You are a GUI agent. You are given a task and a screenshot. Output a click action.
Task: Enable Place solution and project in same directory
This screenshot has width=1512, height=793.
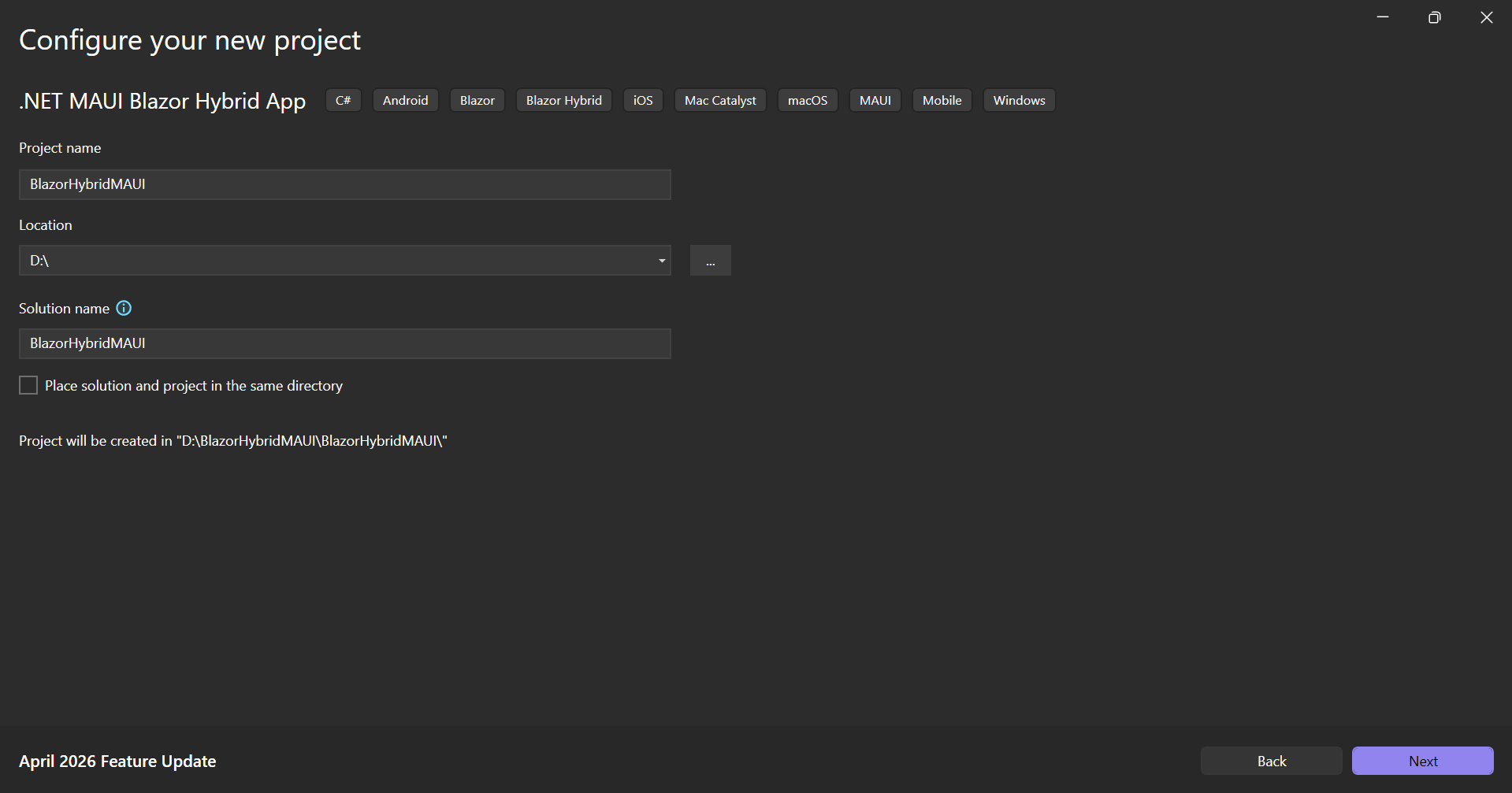[x=28, y=385]
